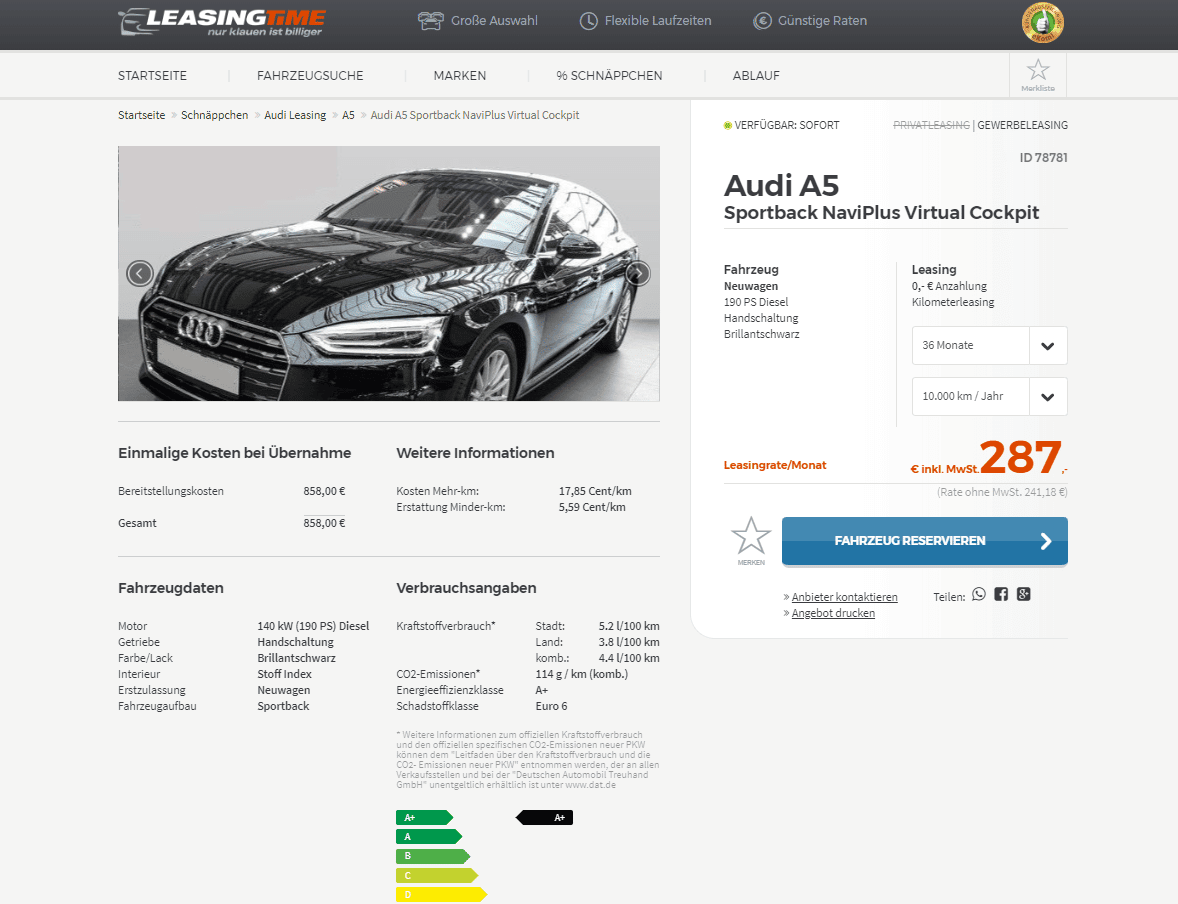This screenshot has width=1178, height=904.
Task: Click Fahrzeug Reservieren button
Action: click(925, 541)
